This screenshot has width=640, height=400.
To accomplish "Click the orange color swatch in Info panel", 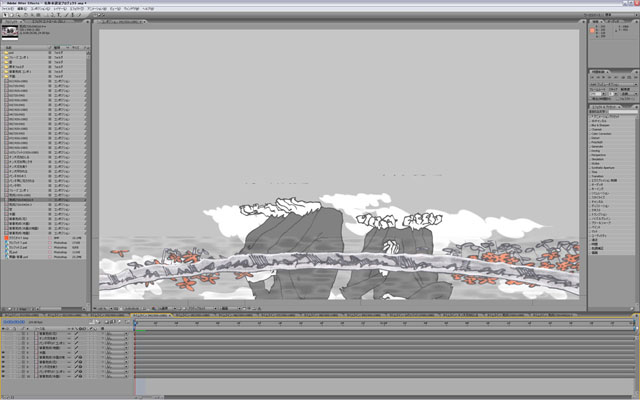I will 592,31.
